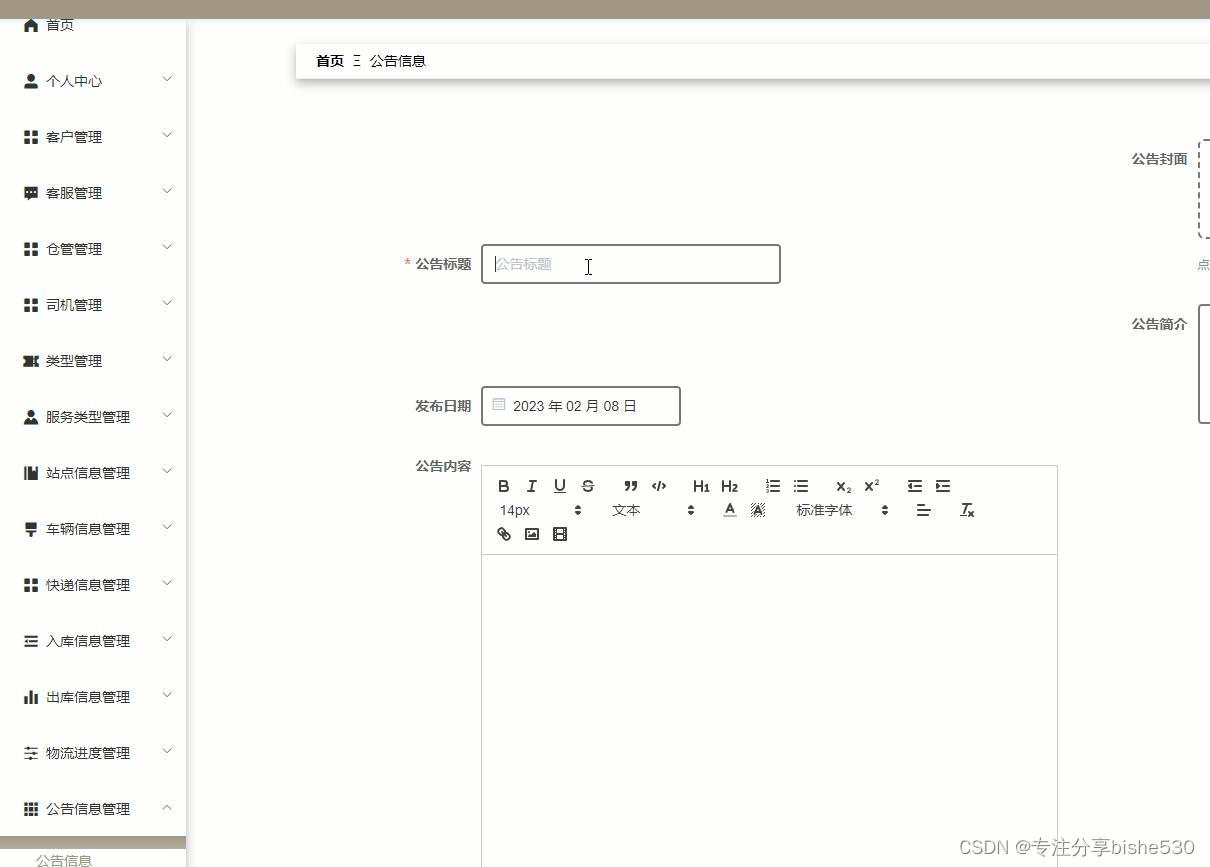Toggle strikethrough formatting in the editor
The width and height of the screenshot is (1210, 867).
(588, 486)
